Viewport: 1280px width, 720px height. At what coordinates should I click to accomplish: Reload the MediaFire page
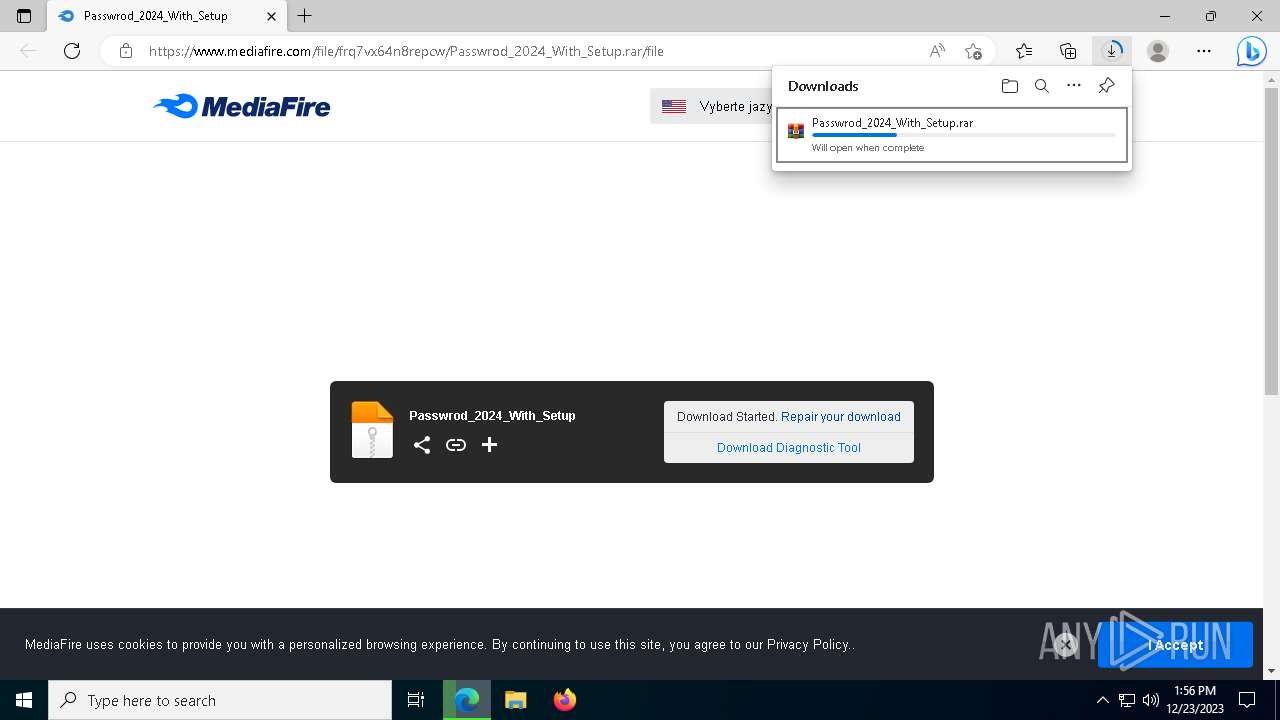(x=72, y=51)
